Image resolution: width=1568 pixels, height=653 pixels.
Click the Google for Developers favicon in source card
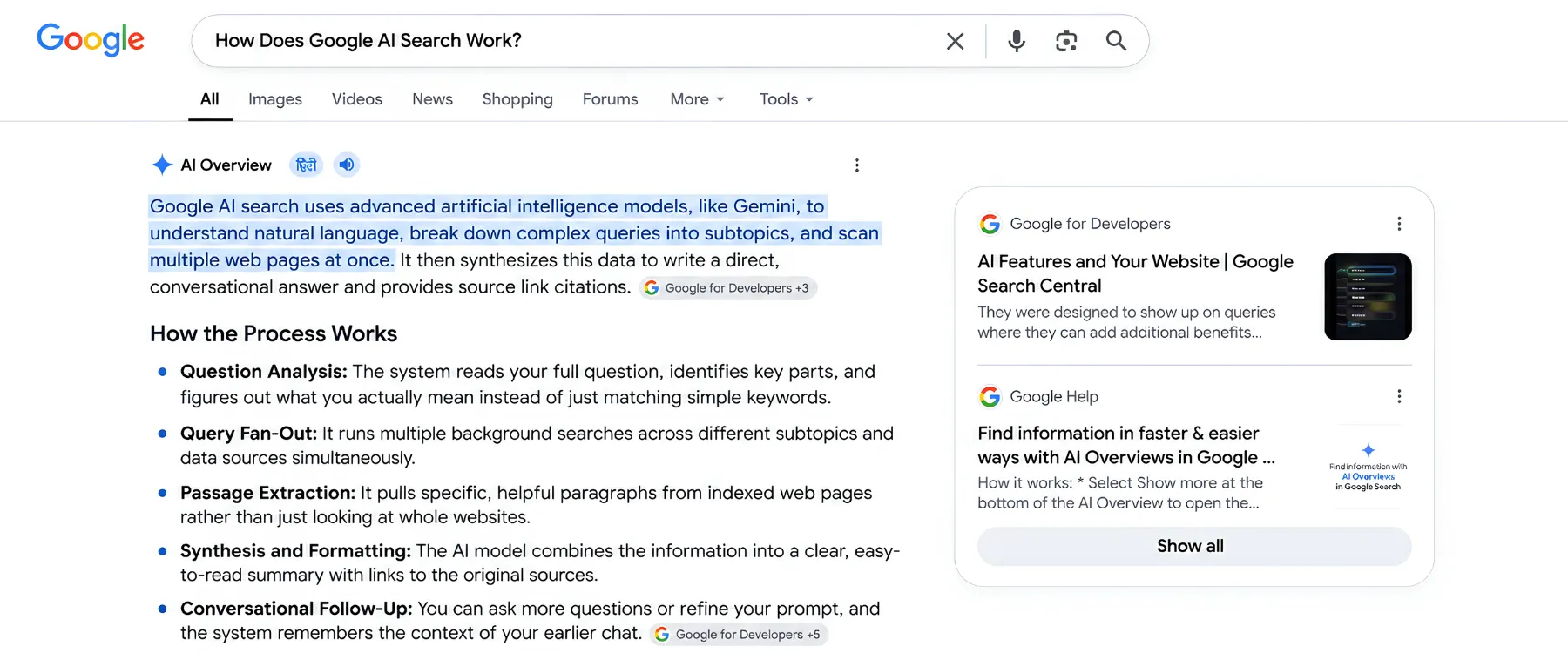click(990, 225)
